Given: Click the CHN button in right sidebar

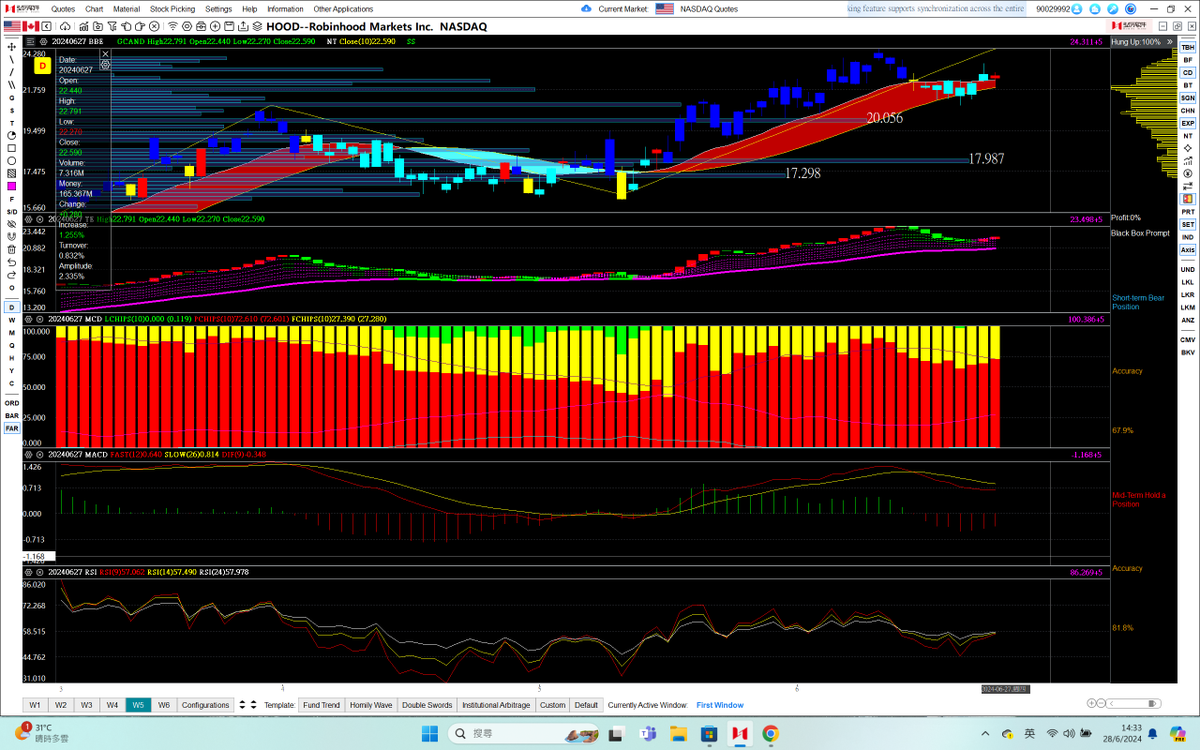Looking at the screenshot, I should click(1187, 110).
